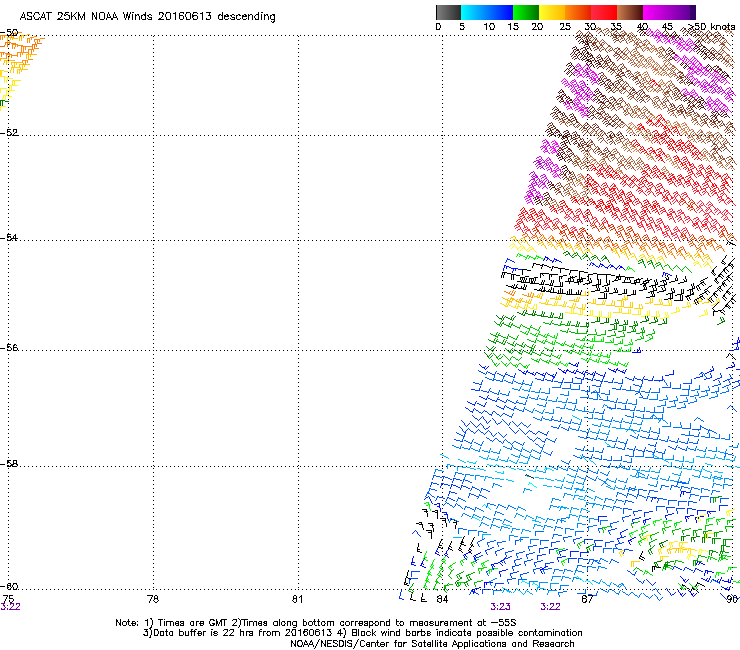Viewport: 740px width, 650px height.
Task: Click the purple '3:22' label below longitude 75
Action: (x=10, y=607)
